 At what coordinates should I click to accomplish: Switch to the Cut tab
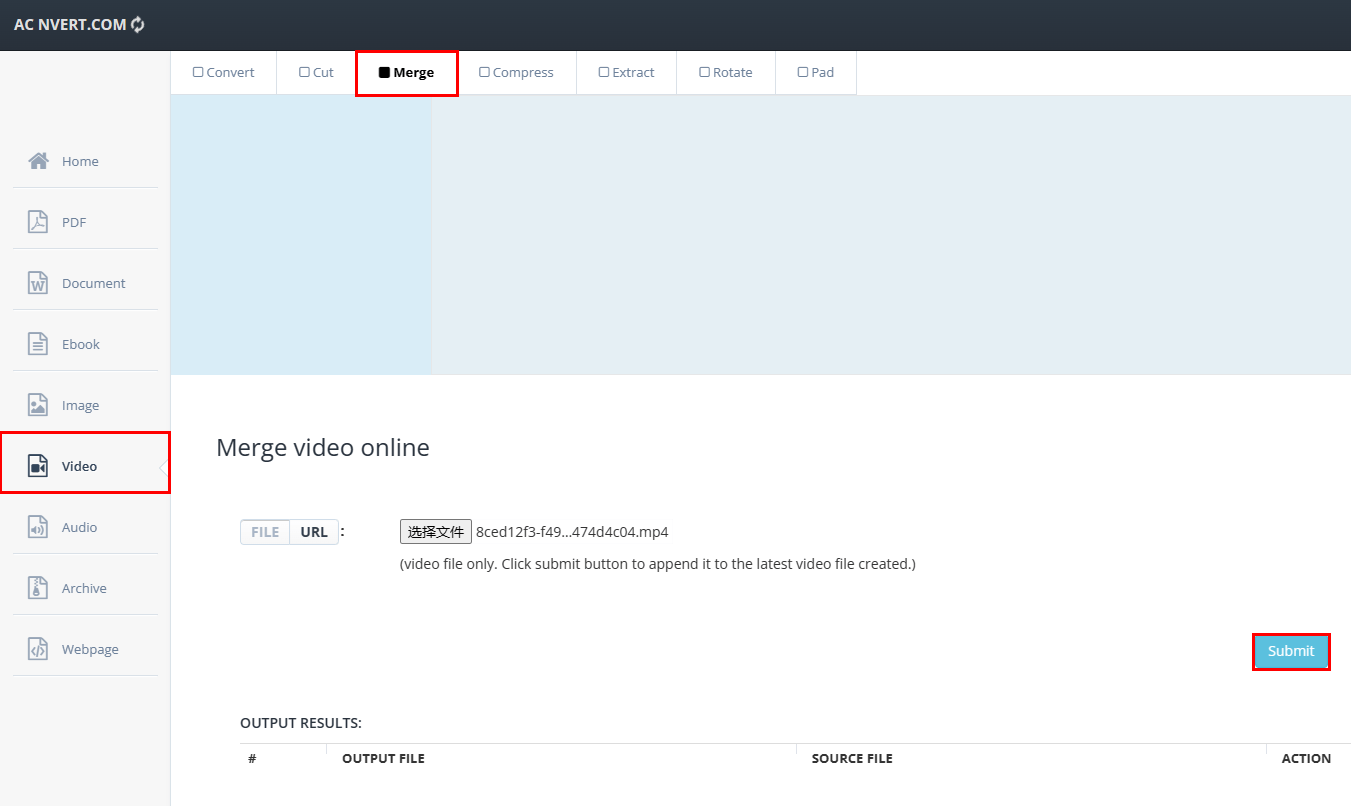point(316,73)
